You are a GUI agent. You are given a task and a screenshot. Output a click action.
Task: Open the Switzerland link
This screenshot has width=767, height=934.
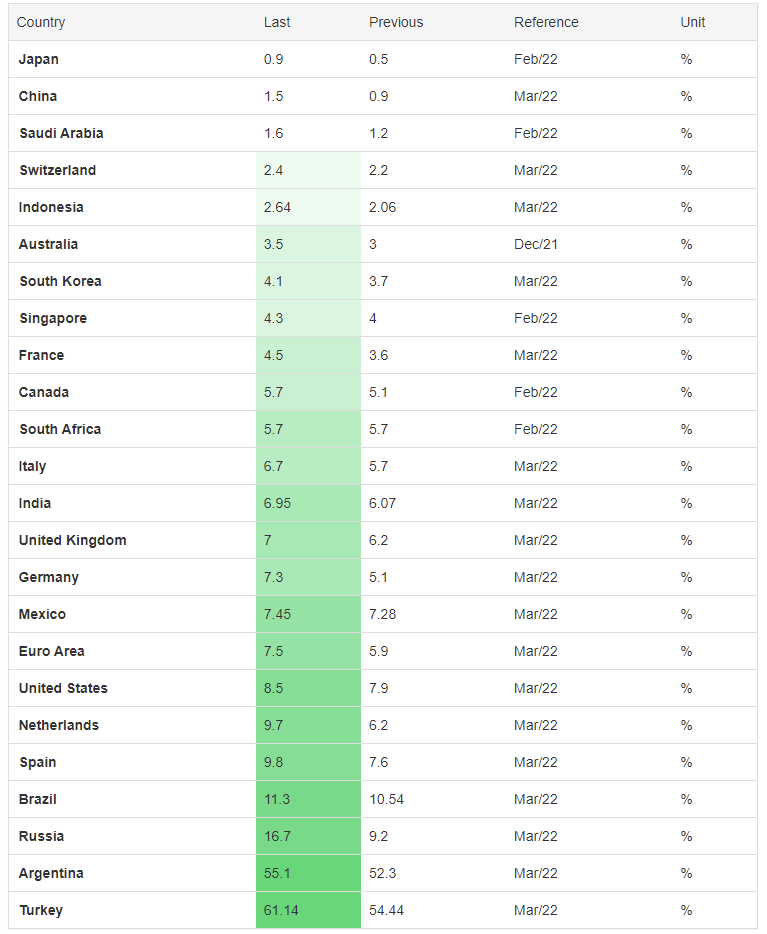pos(58,170)
